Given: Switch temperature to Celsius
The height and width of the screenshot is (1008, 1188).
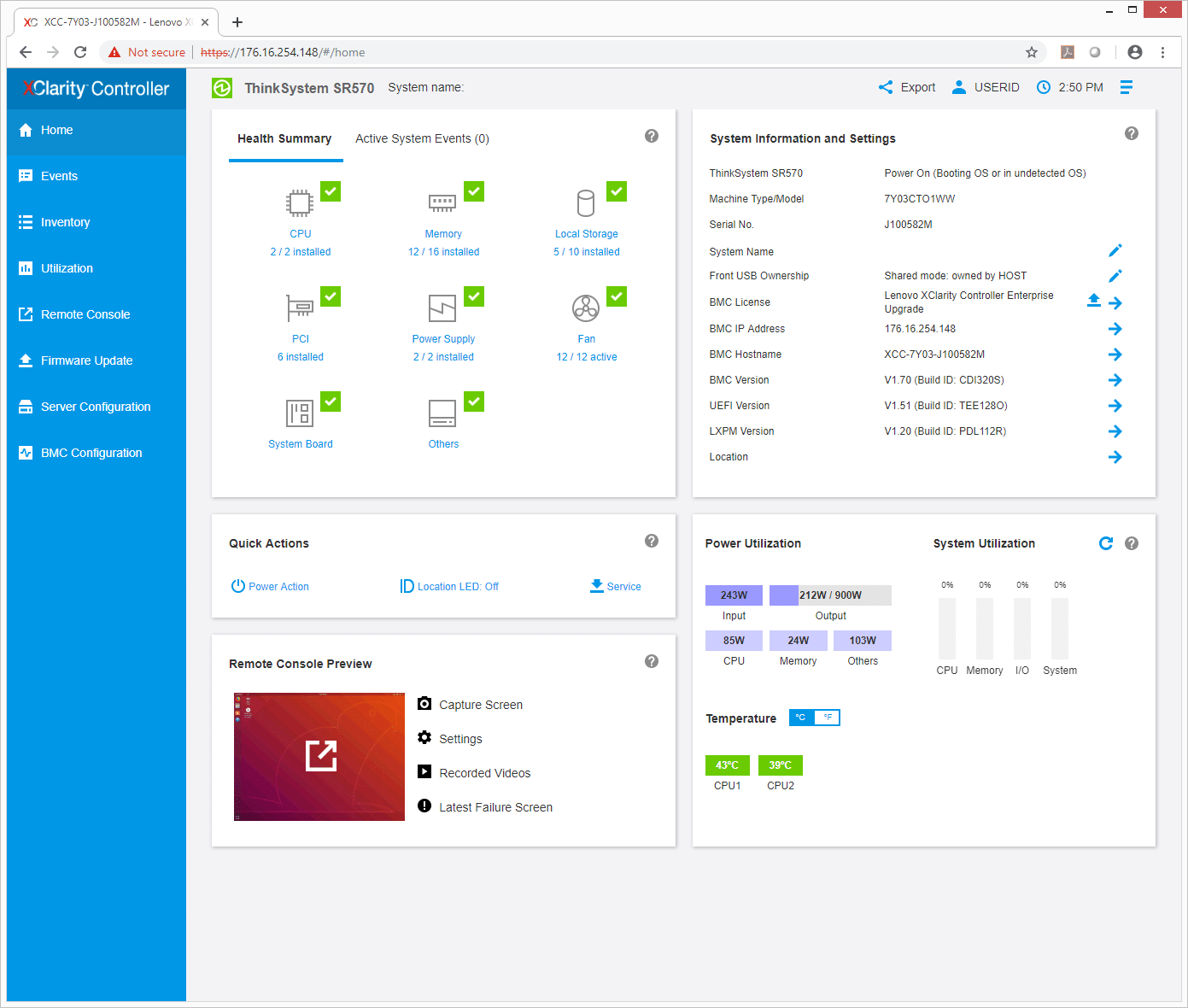Looking at the screenshot, I should [801, 718].
